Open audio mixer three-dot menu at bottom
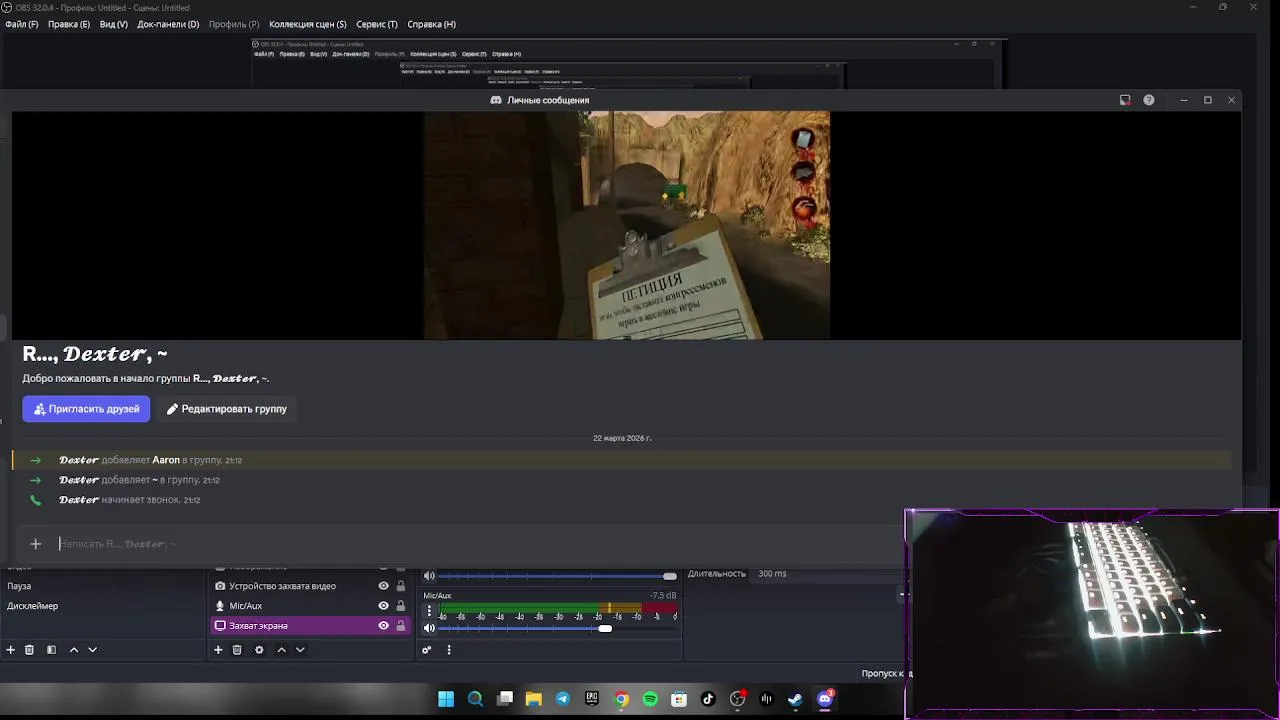The width and height of the screenshot is (1280, 720). [449, 650]
